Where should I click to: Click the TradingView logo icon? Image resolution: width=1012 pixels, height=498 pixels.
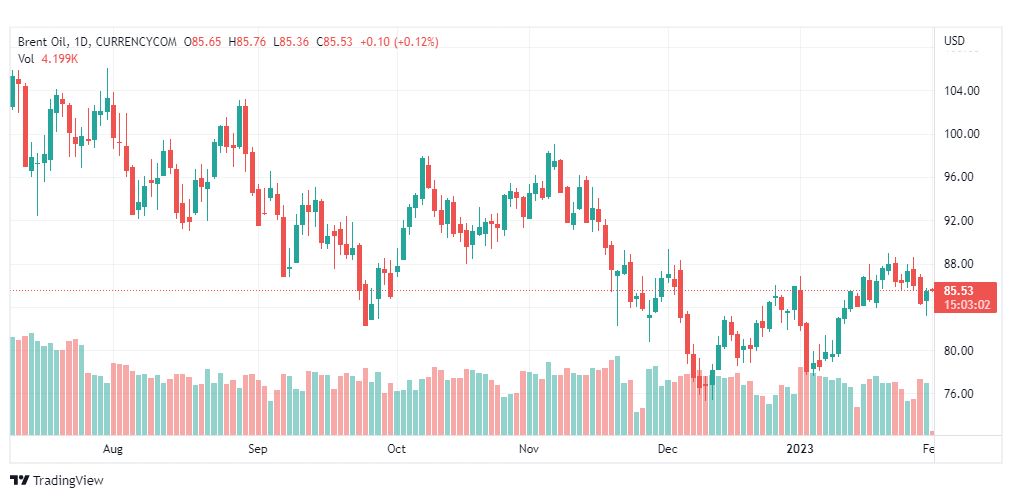coord(19,481)
